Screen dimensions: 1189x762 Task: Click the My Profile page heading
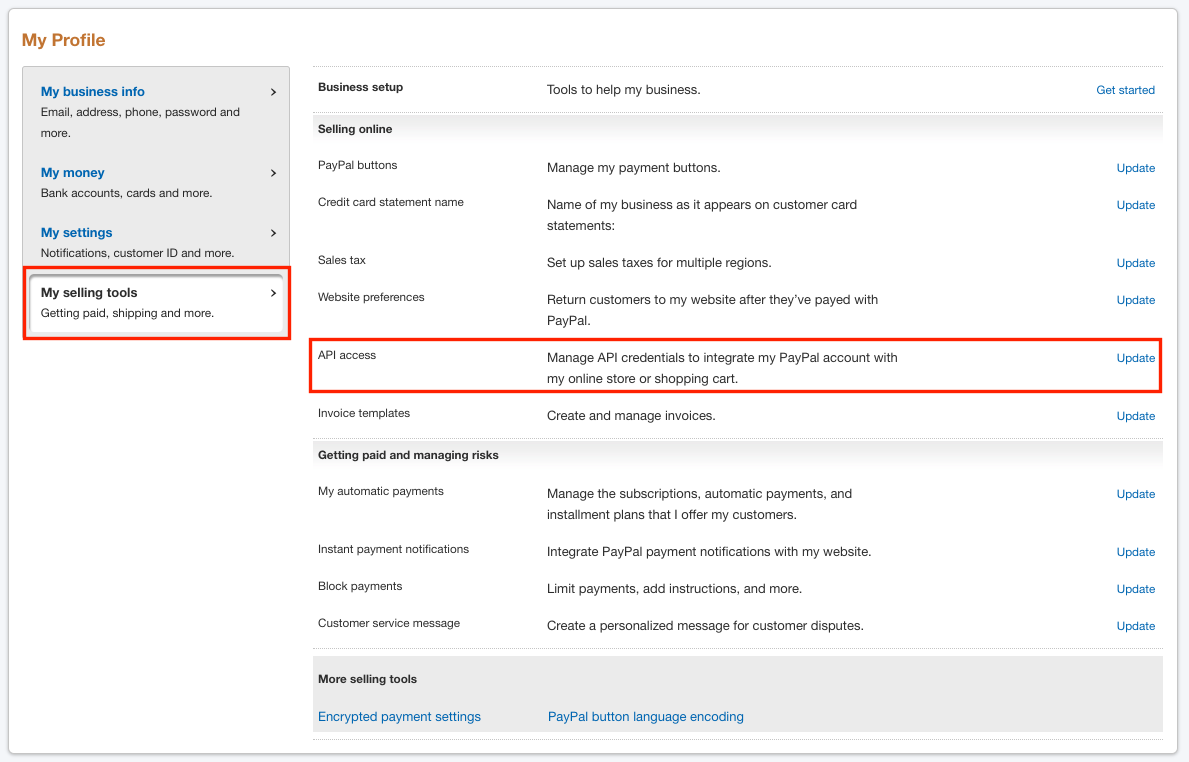pos(64,40)
